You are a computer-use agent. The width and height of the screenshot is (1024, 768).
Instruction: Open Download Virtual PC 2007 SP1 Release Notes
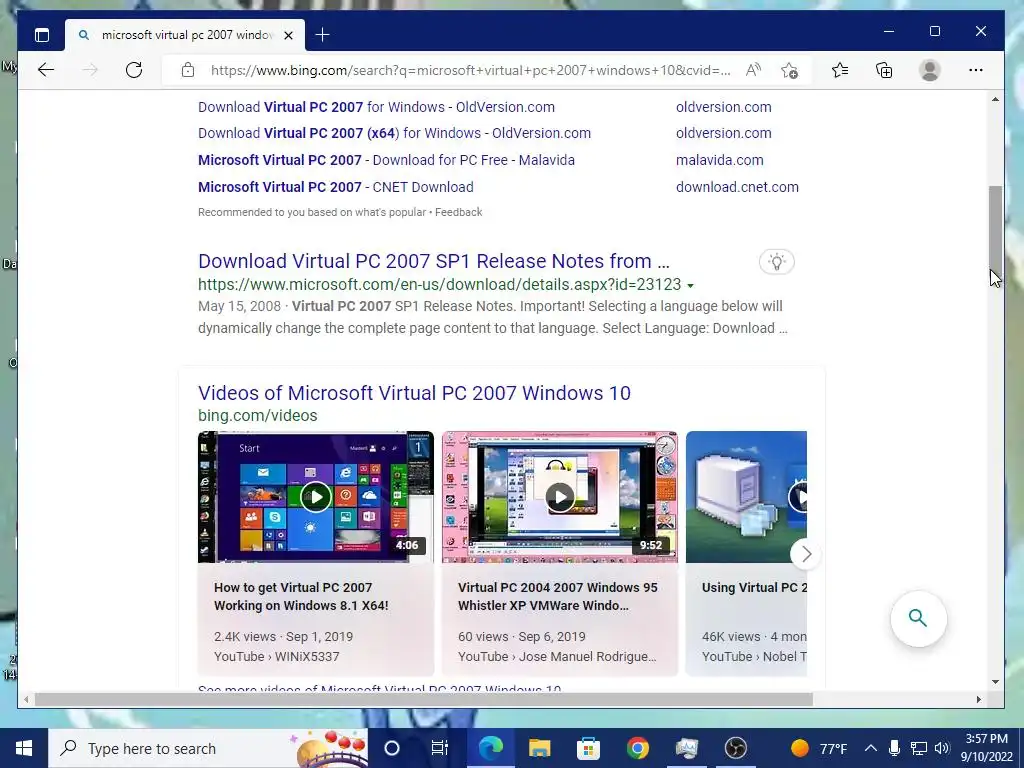(434, 261)
